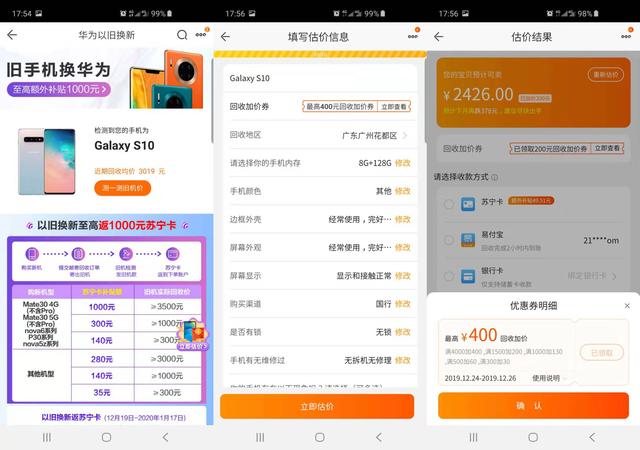Open the Galaxy S10 phone image
640x450 pixels.
pyautogui.click(x=47, y=161)
